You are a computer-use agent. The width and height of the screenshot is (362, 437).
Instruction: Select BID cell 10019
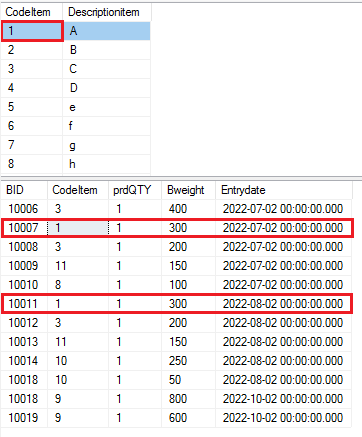coord(24,418)
